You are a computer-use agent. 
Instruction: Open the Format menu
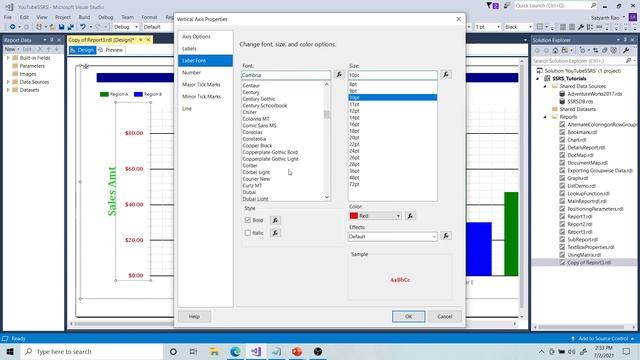tap(149, 17)
